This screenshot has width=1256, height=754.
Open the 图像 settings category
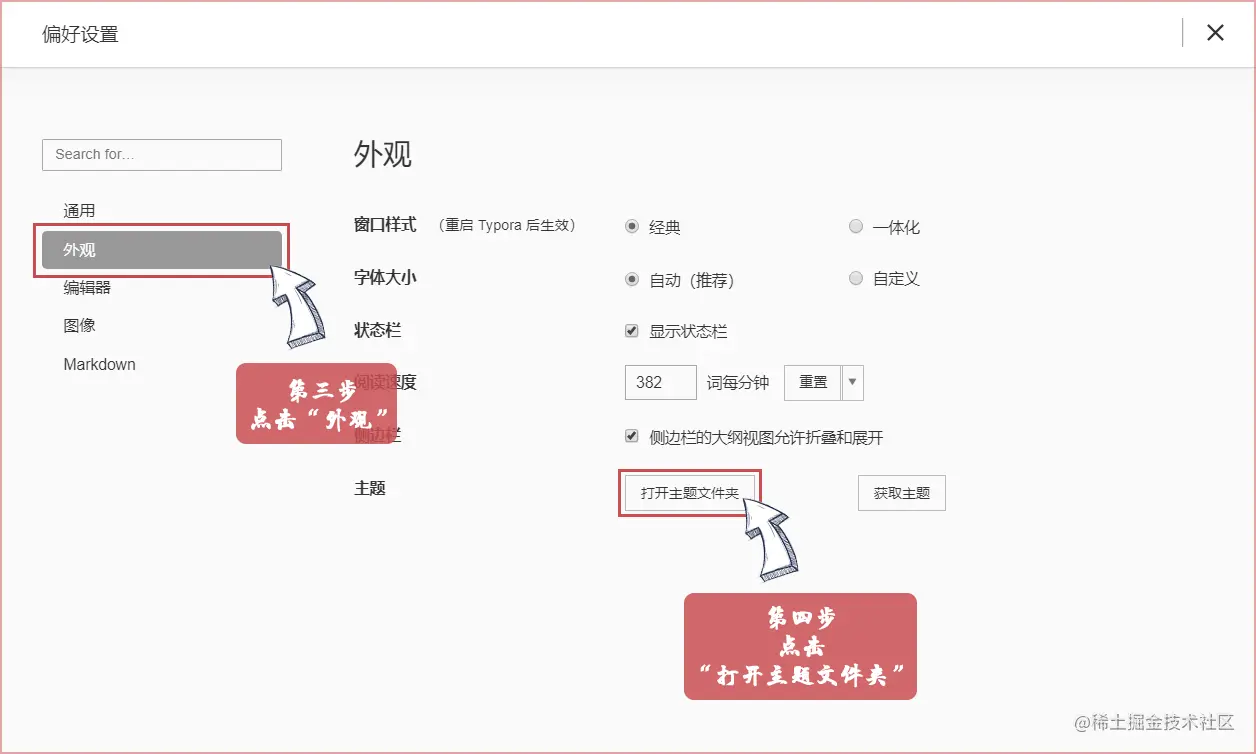[x=80, y=326]
